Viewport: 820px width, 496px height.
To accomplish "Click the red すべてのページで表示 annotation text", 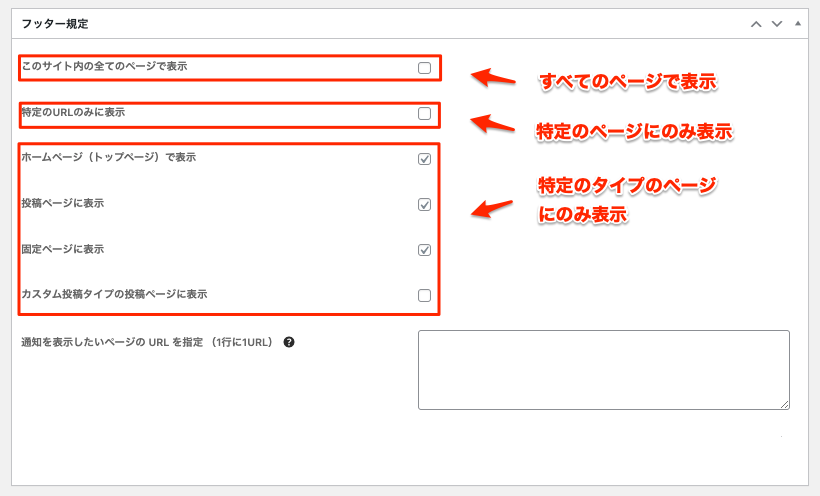I will [628, 82].
